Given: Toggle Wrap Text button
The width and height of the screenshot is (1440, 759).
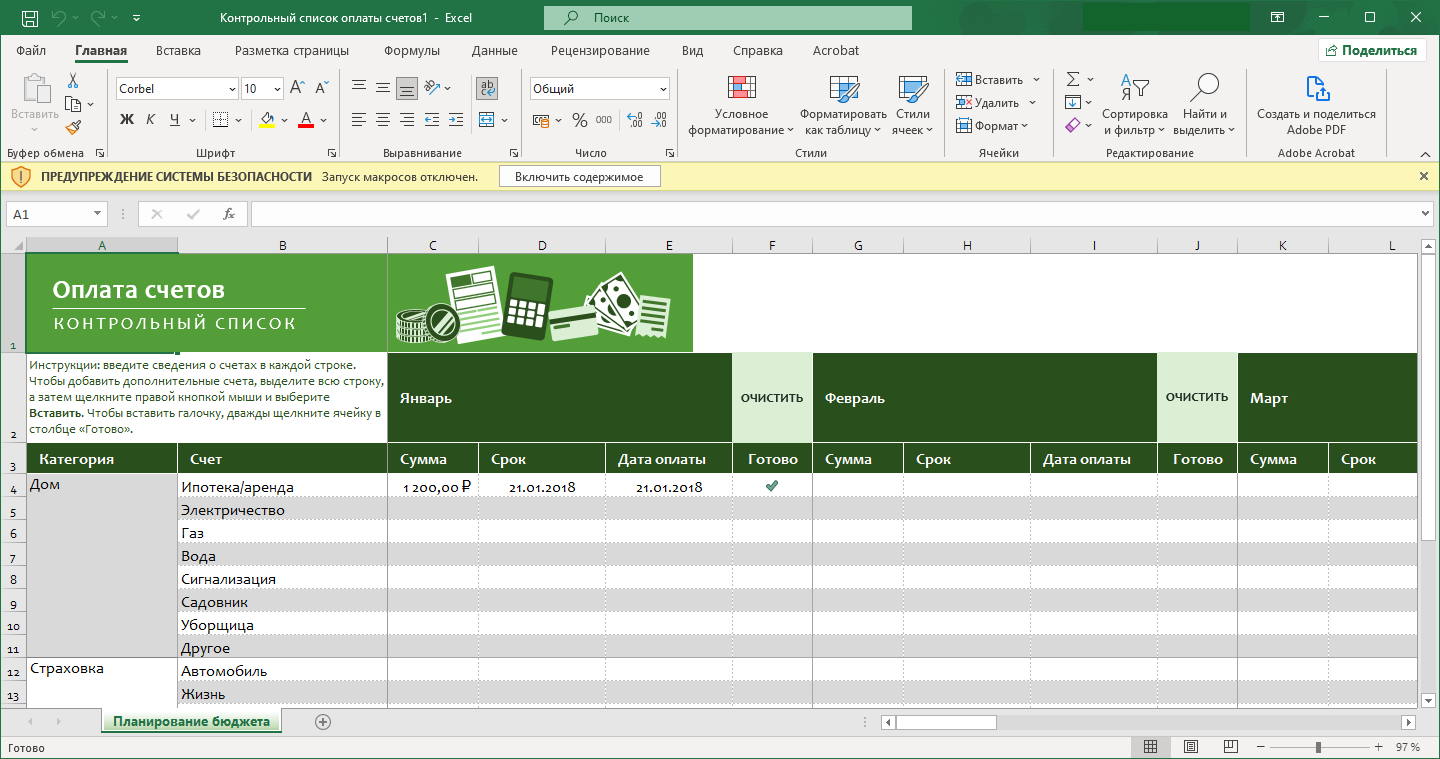Looking at the screenshot, I should (x=487, y=88).
